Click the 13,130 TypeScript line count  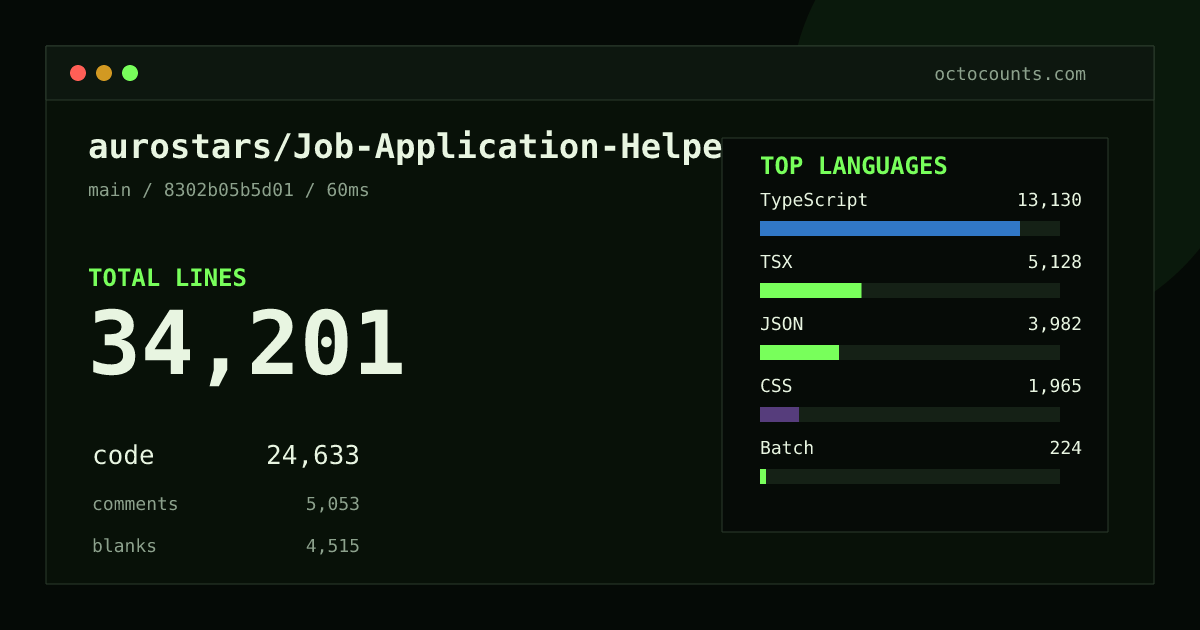[1049, 200]
